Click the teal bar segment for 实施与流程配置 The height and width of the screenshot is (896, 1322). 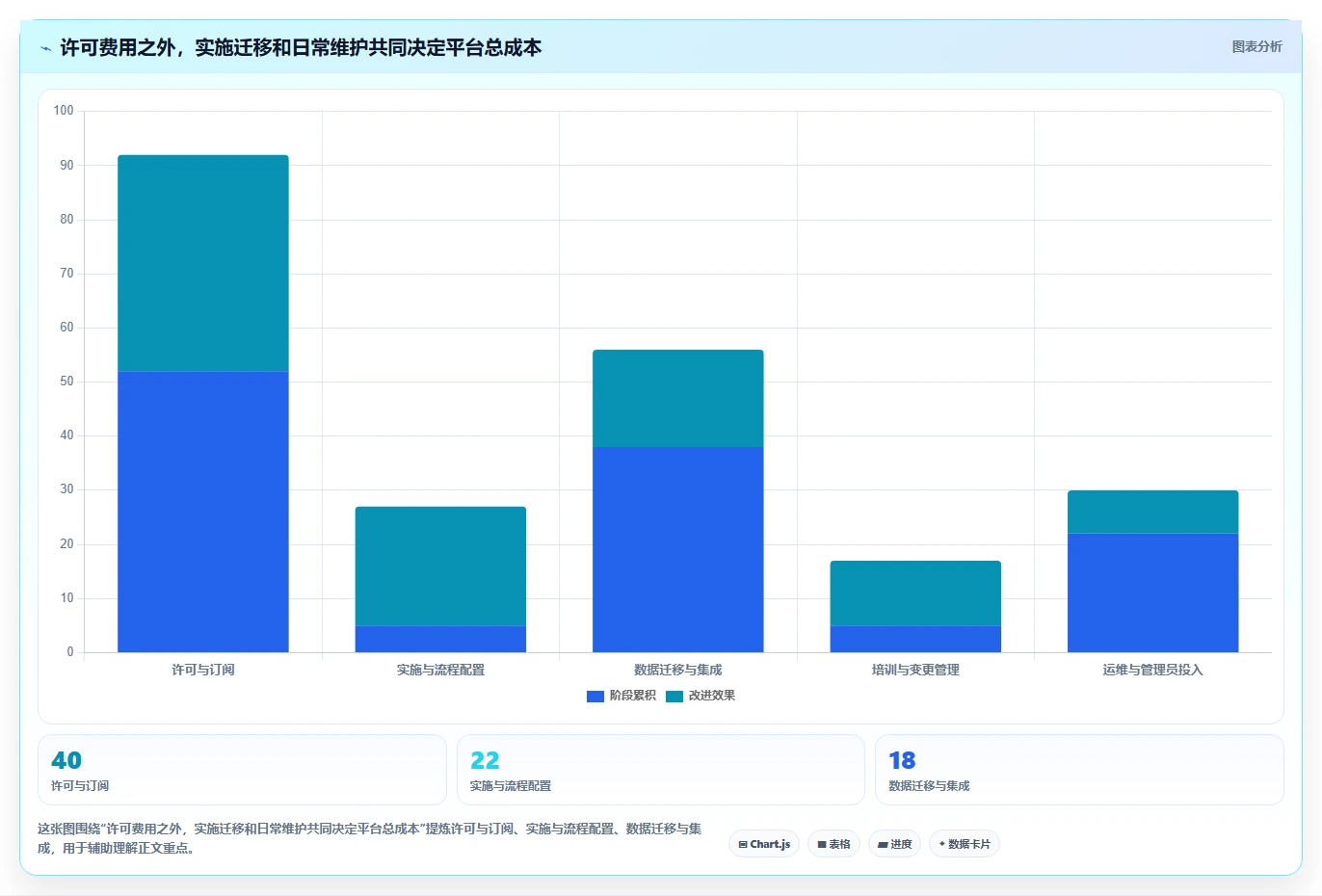tap(440, 567)
